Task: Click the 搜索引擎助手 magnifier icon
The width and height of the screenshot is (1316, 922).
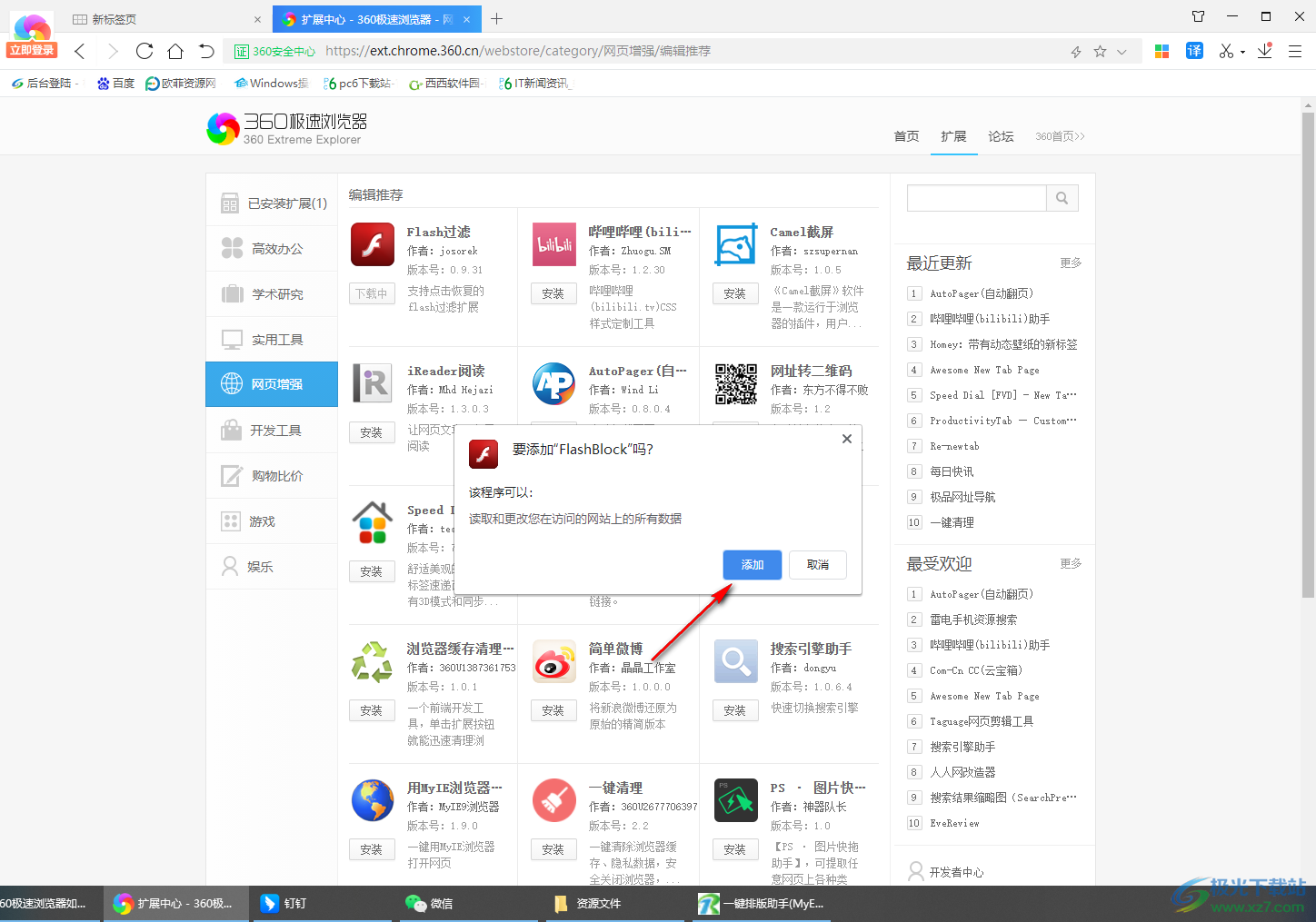Action: (x=736, y=662)
